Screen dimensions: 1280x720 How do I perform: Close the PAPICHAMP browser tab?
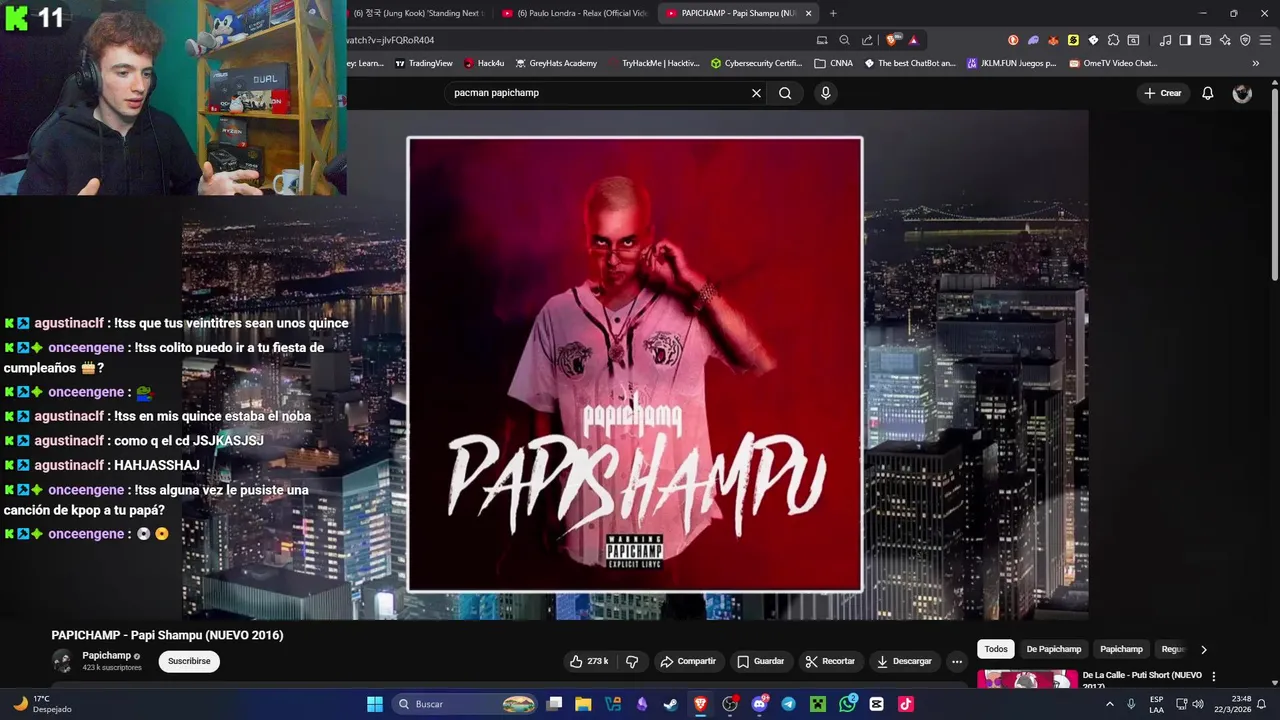coord(808,13)
